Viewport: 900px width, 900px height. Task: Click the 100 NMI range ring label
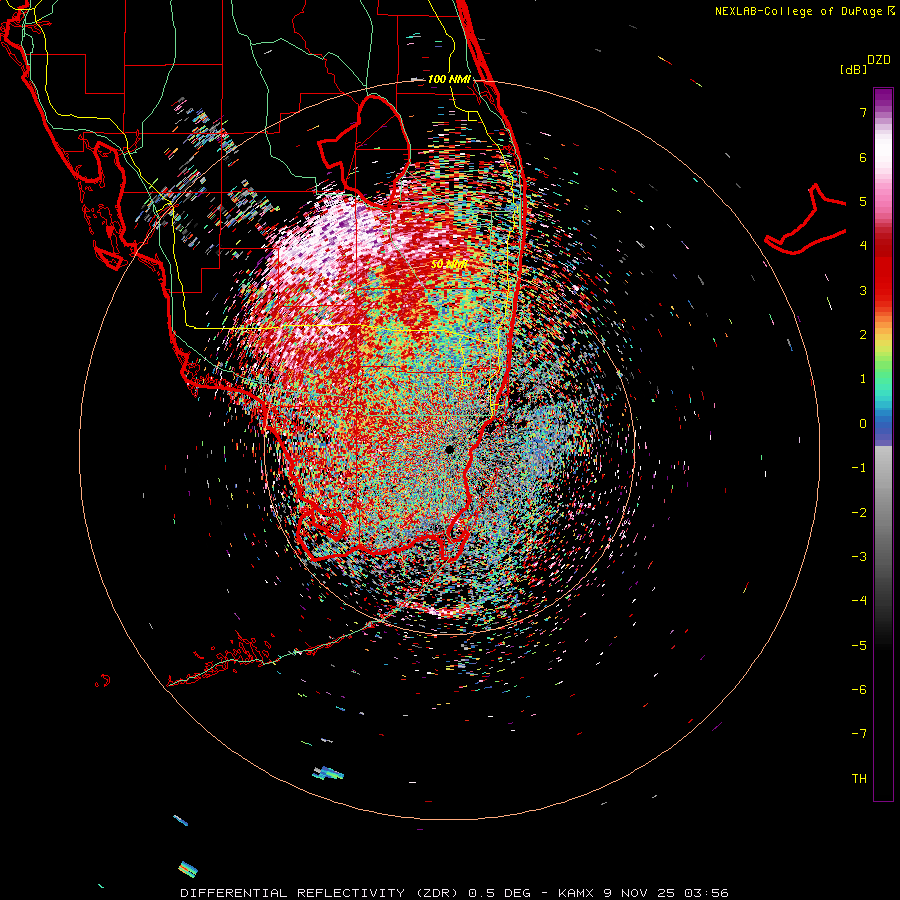449,79
